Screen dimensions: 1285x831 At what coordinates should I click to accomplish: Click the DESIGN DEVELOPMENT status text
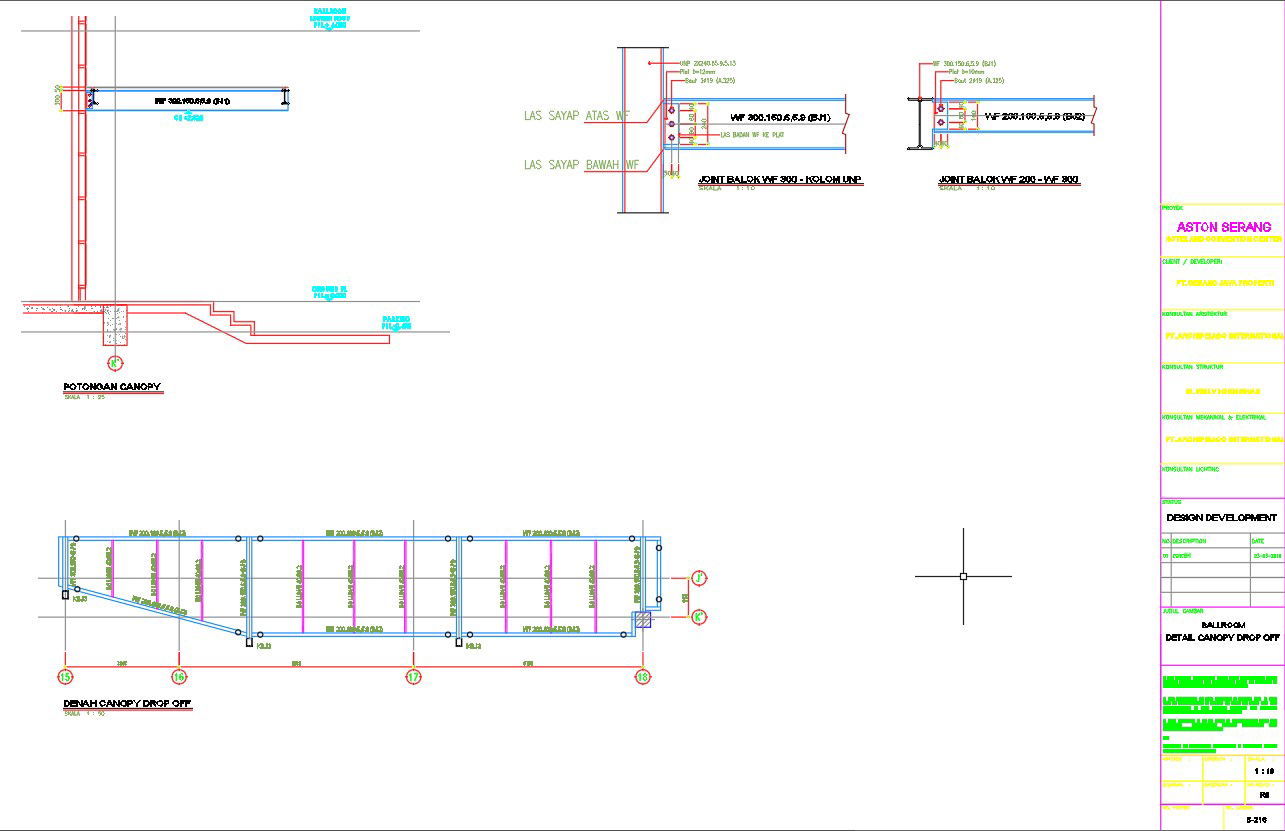point(1221,518)
